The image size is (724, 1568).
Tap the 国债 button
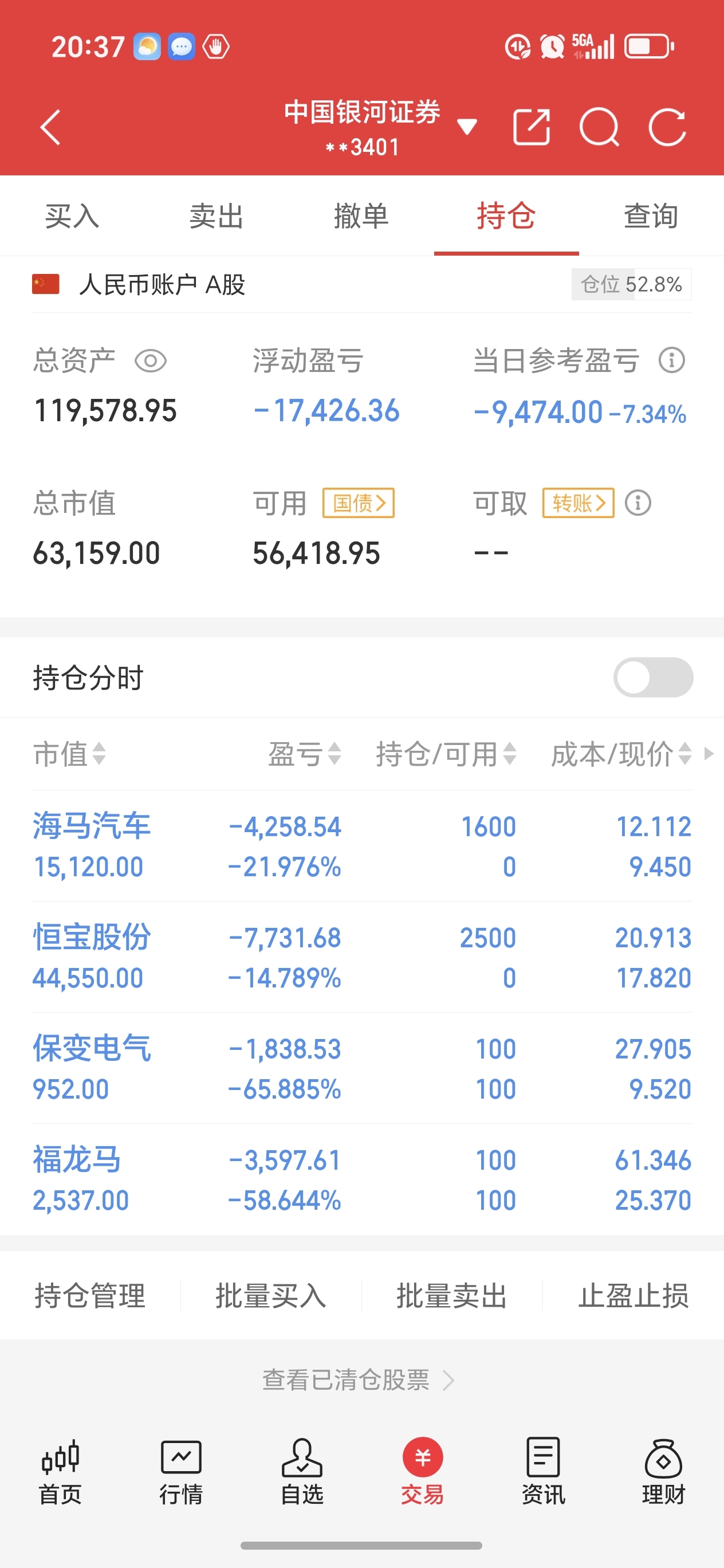click(x=359, y=503)
